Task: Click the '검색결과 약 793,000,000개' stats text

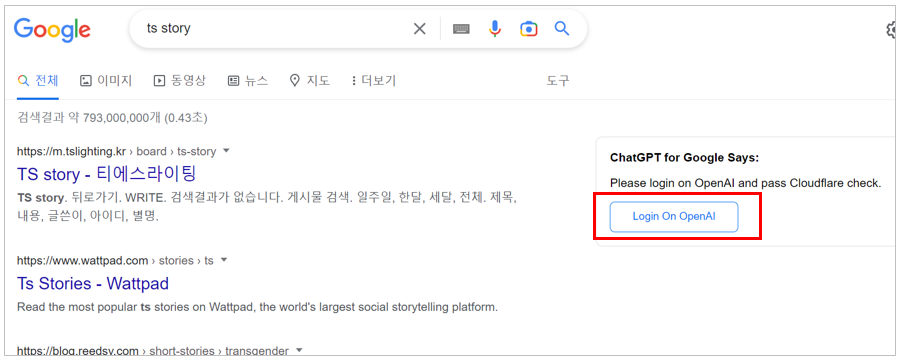Action: (112, 118)
